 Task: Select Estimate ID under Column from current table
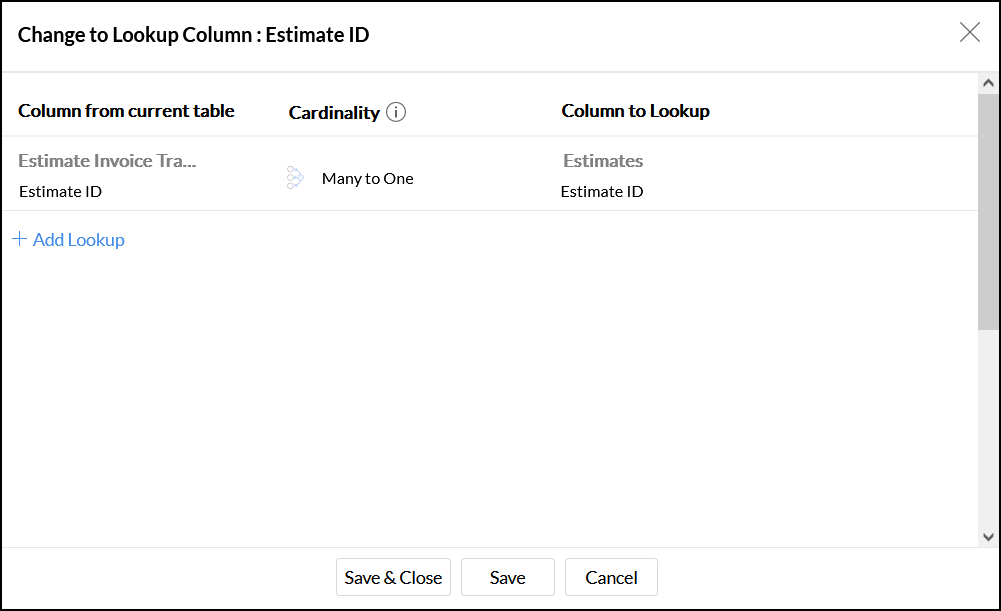coord(60,192)
